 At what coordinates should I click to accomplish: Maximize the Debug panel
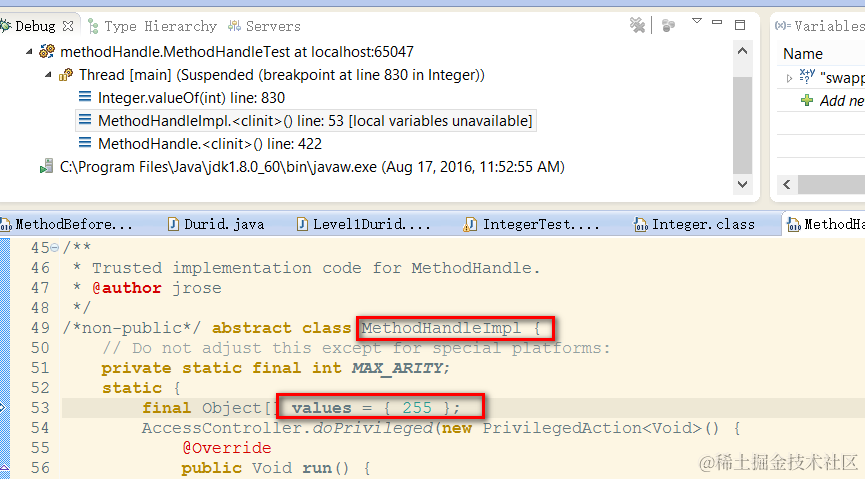pyautogui.click(x=740, y=25)
